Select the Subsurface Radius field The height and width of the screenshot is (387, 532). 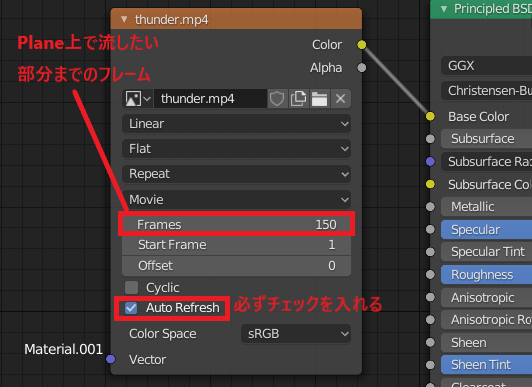click(486, 161)
